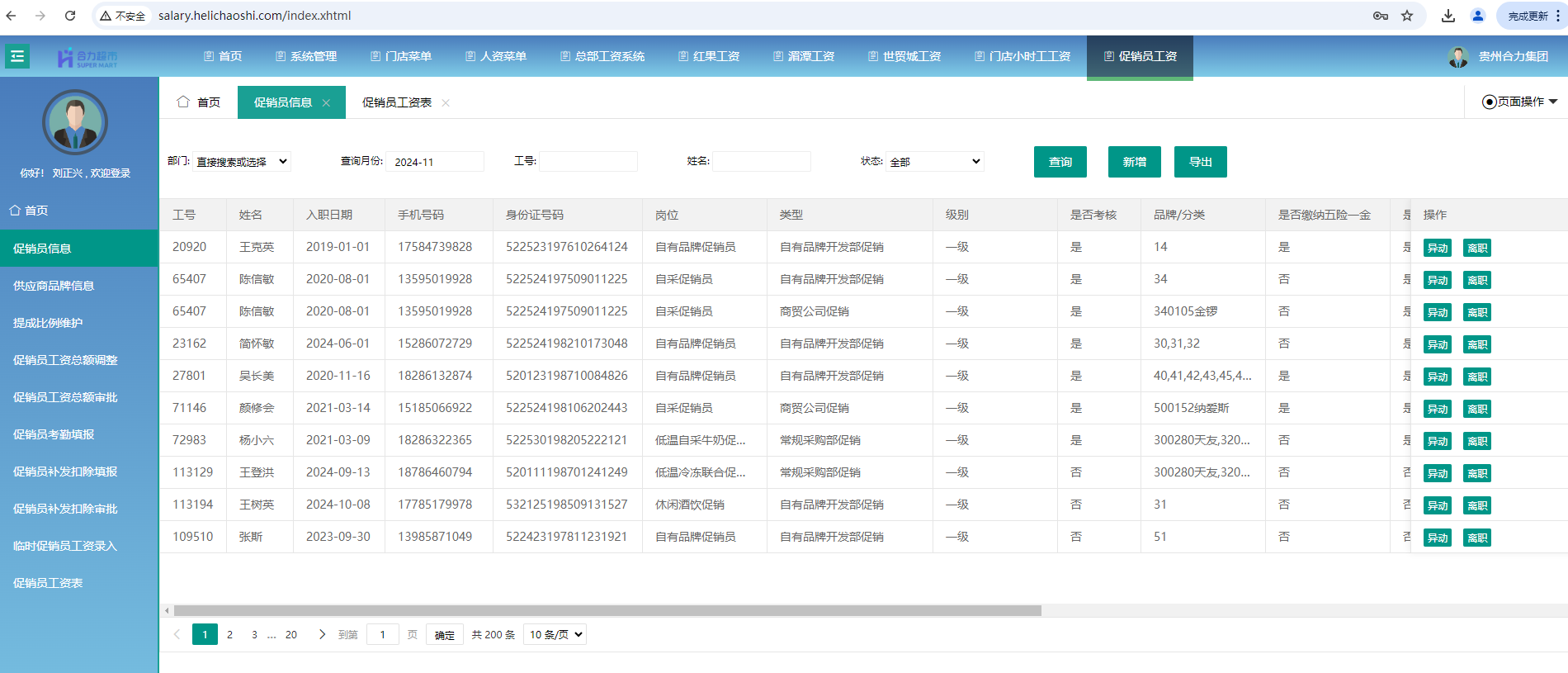This screenshot has height=673, width=1568.
Task: Close the 促销员工资表 tab with its X
Action: (446, 103)
